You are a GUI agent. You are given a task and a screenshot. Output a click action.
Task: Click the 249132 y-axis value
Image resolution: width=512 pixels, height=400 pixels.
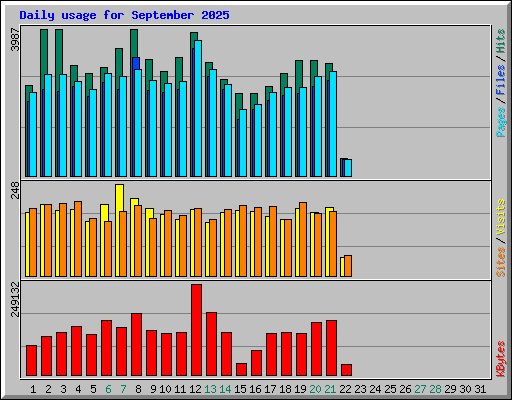15,299
